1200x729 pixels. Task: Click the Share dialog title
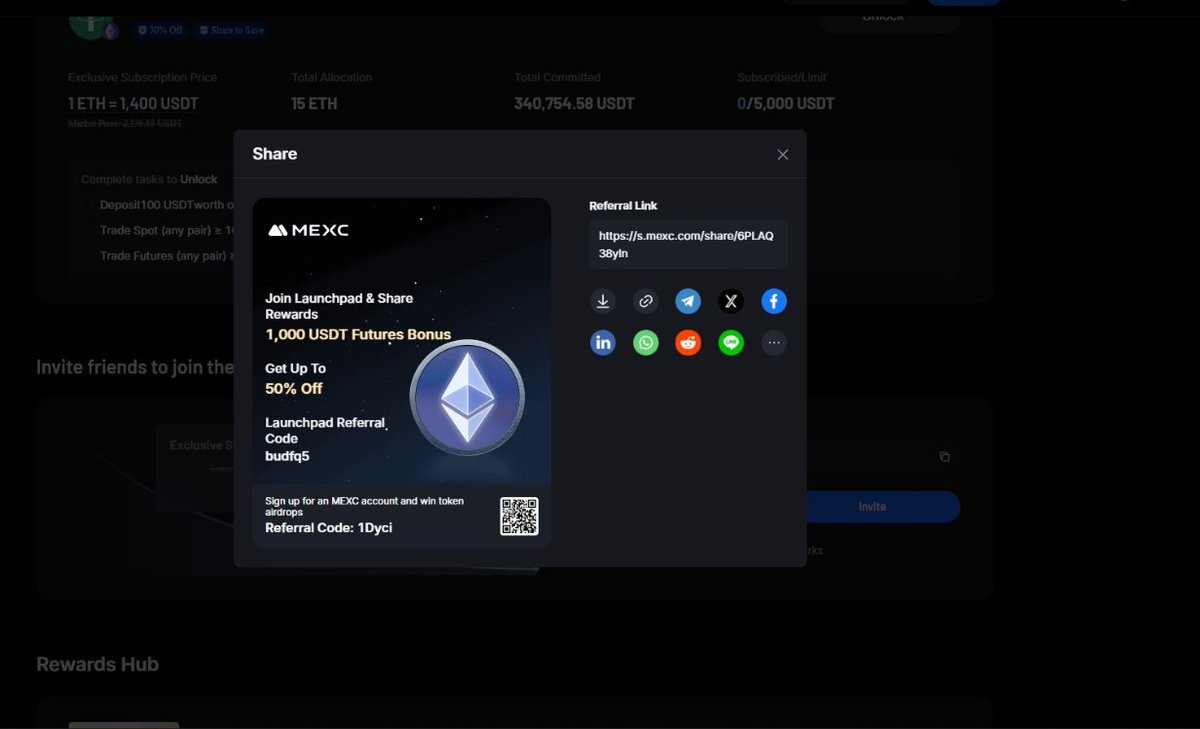pyautogui.click(x=275, y=154)
